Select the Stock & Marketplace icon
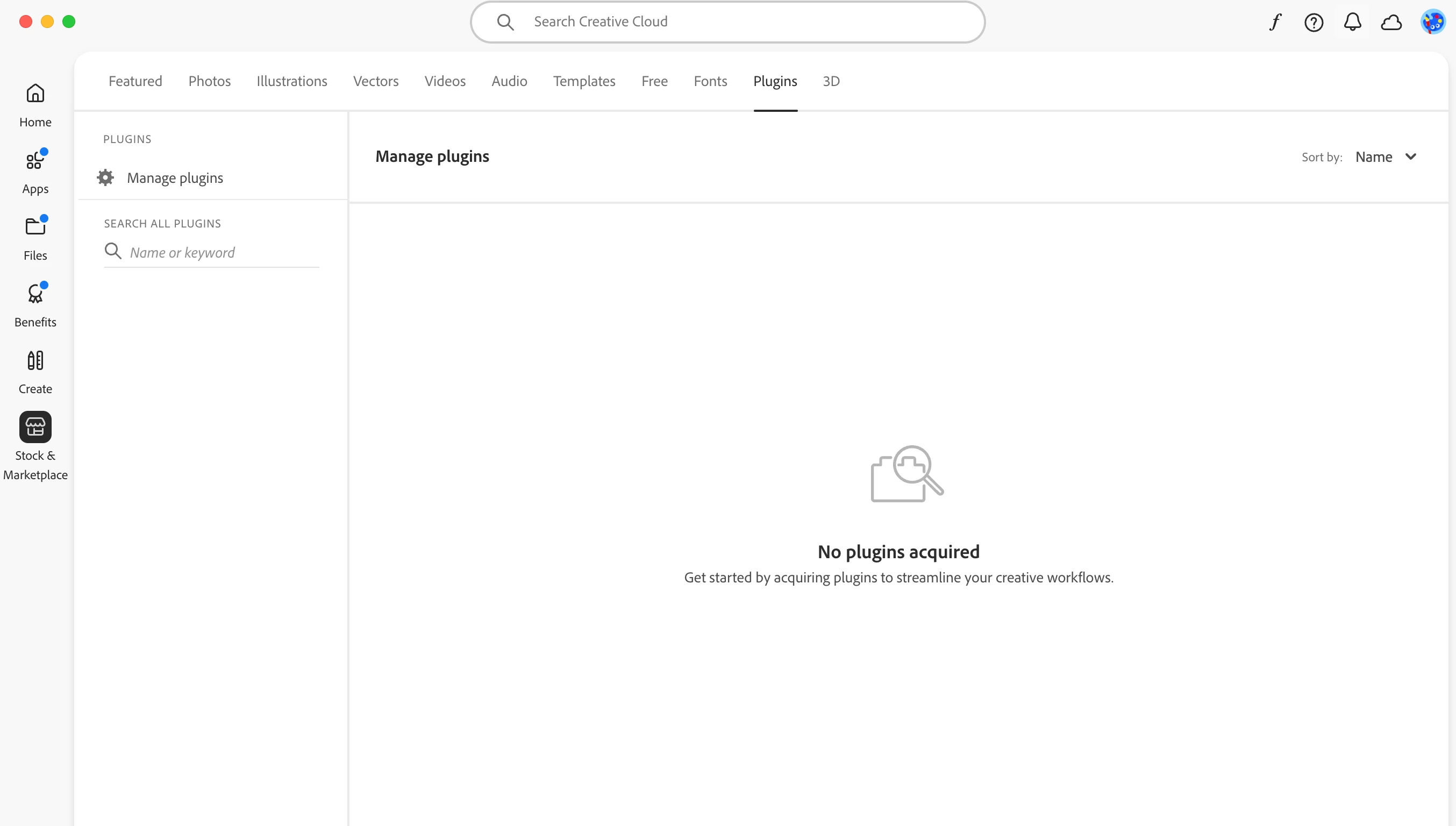1456x826 pixels. point(35,427)
